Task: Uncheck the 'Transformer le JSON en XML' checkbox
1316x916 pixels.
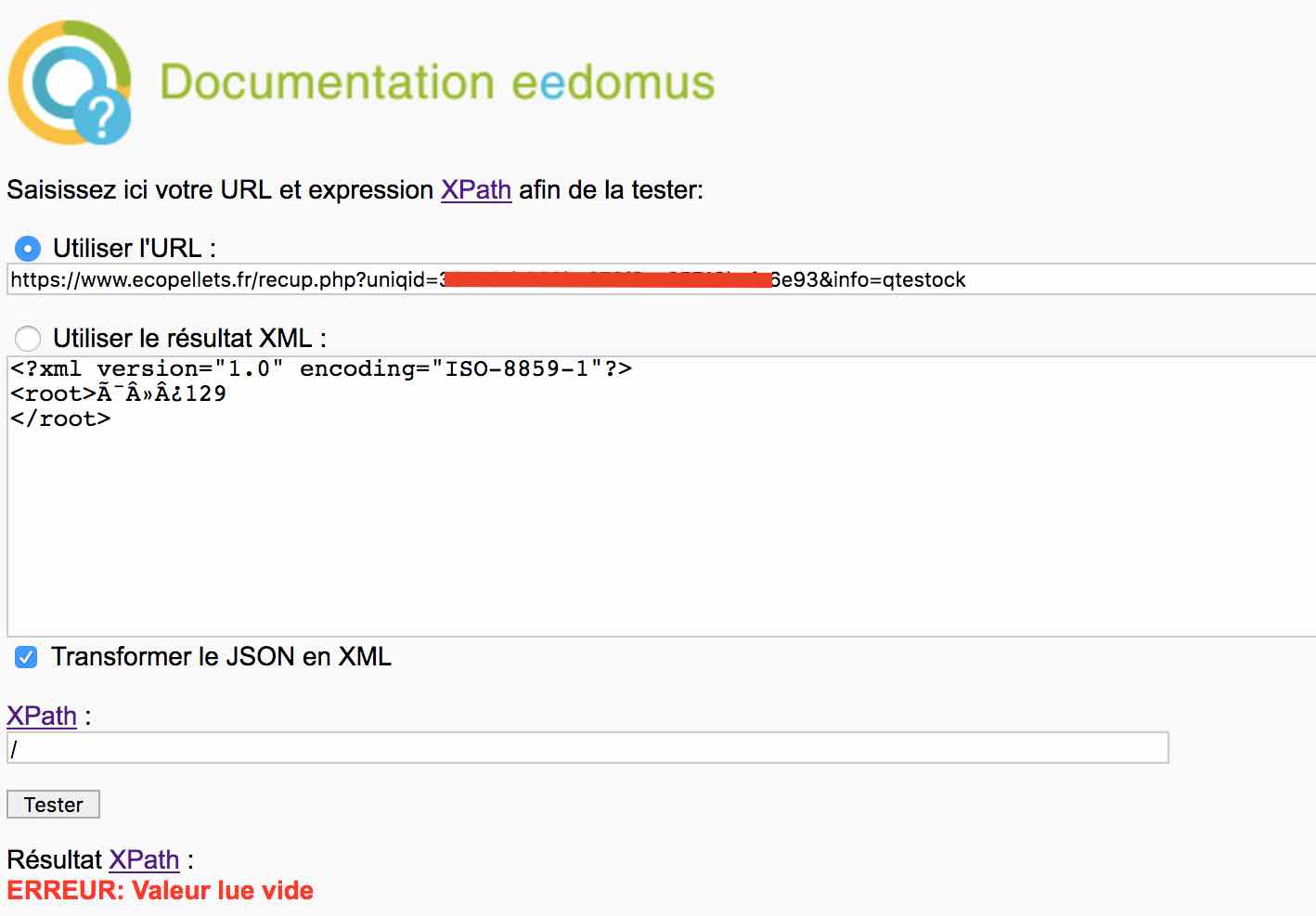Action: [26, 657]
